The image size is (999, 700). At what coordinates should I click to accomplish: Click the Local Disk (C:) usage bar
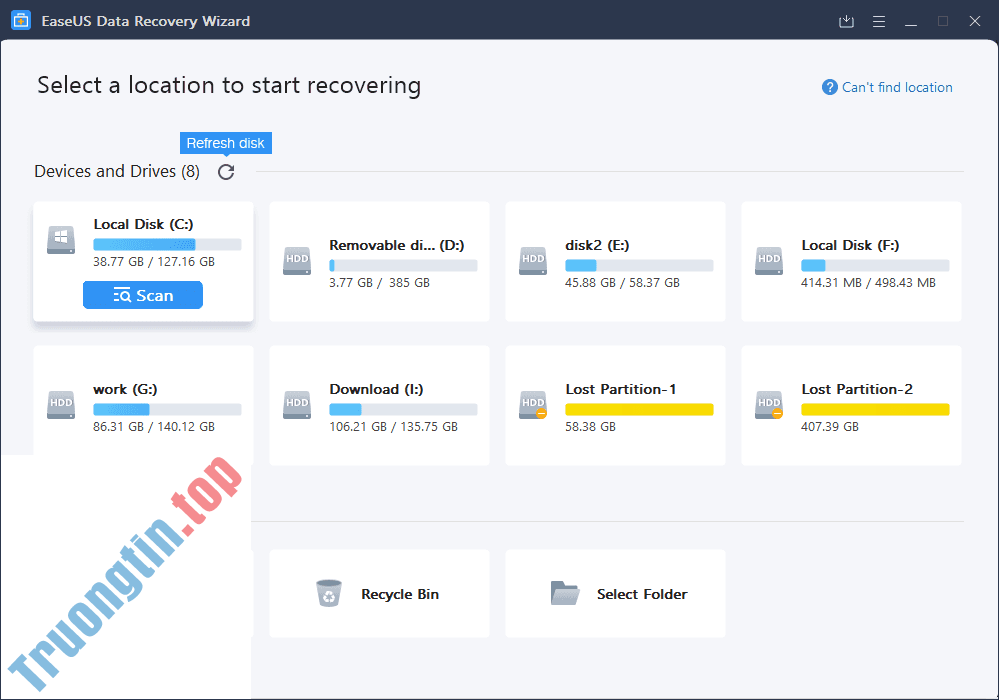tap(167, 244)
